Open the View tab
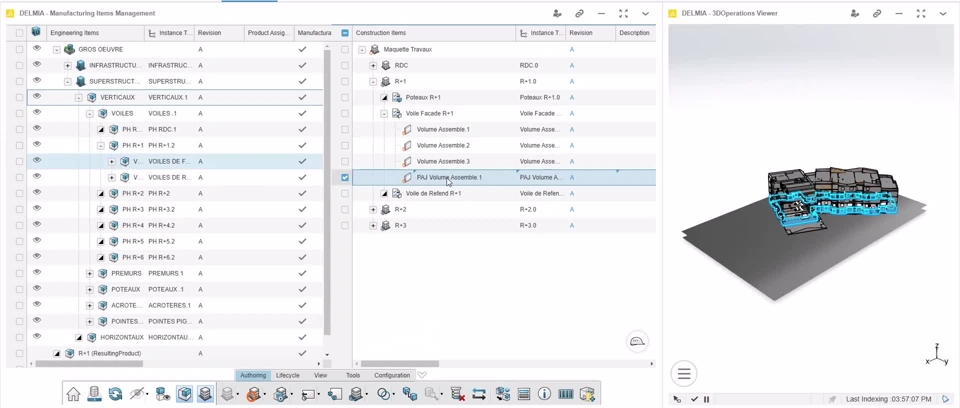Viewport: 960px width, 408px height. [320, 375]
